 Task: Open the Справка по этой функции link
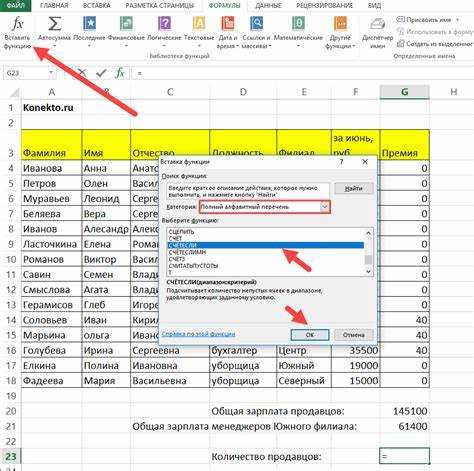pos(198,334)
